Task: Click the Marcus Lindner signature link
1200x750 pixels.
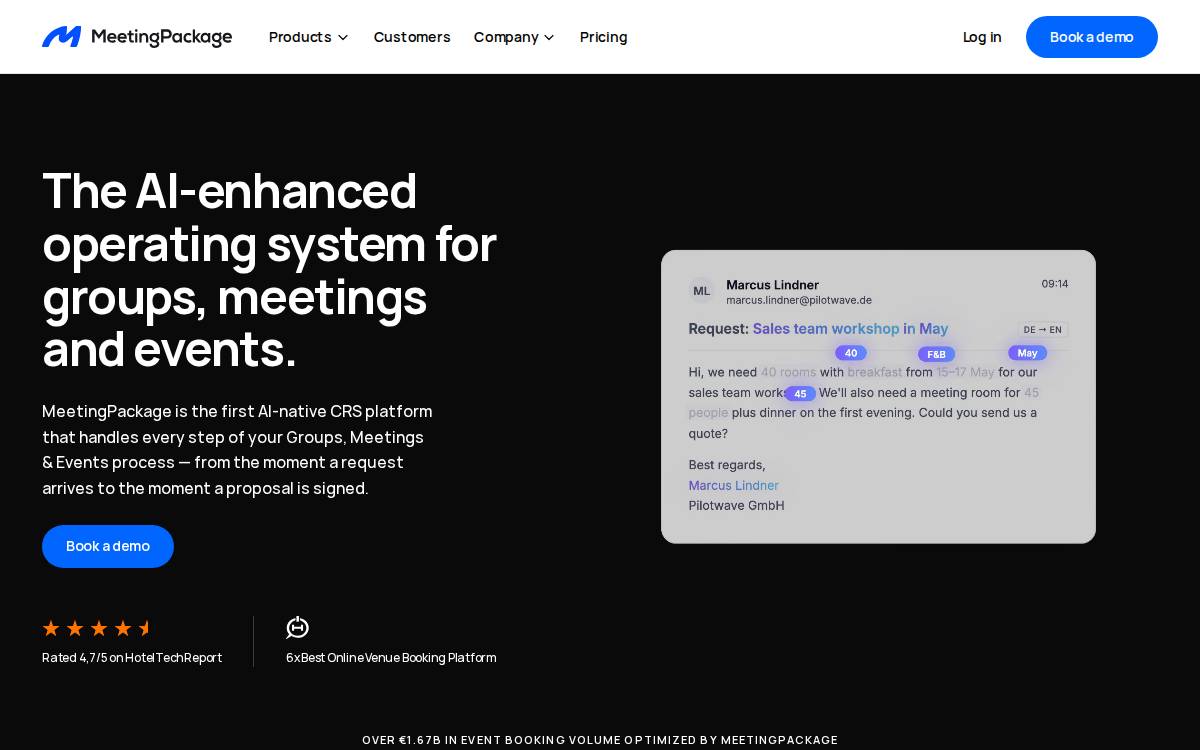Action: point(733,485)
